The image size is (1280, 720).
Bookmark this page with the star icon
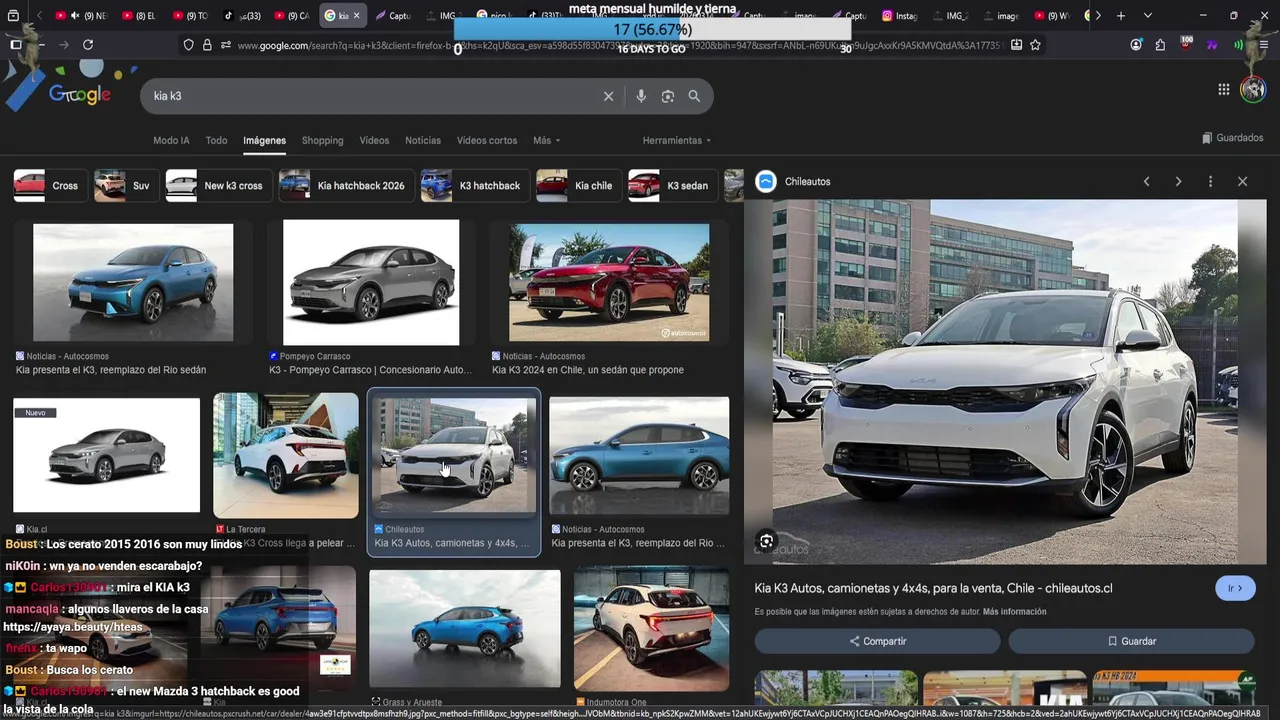[1035, 45]
